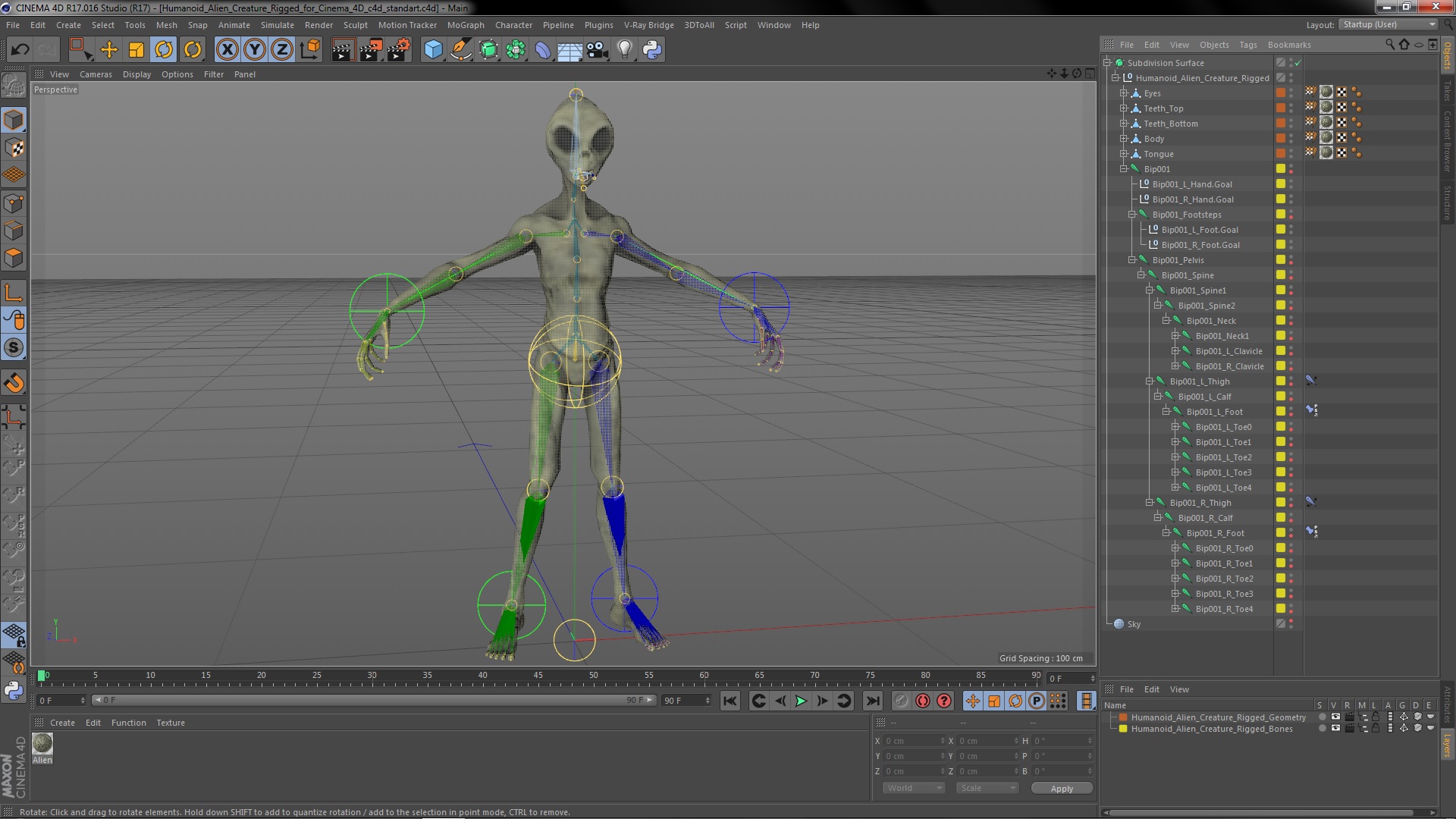Expand the Body object

(x=1124, y=139)
